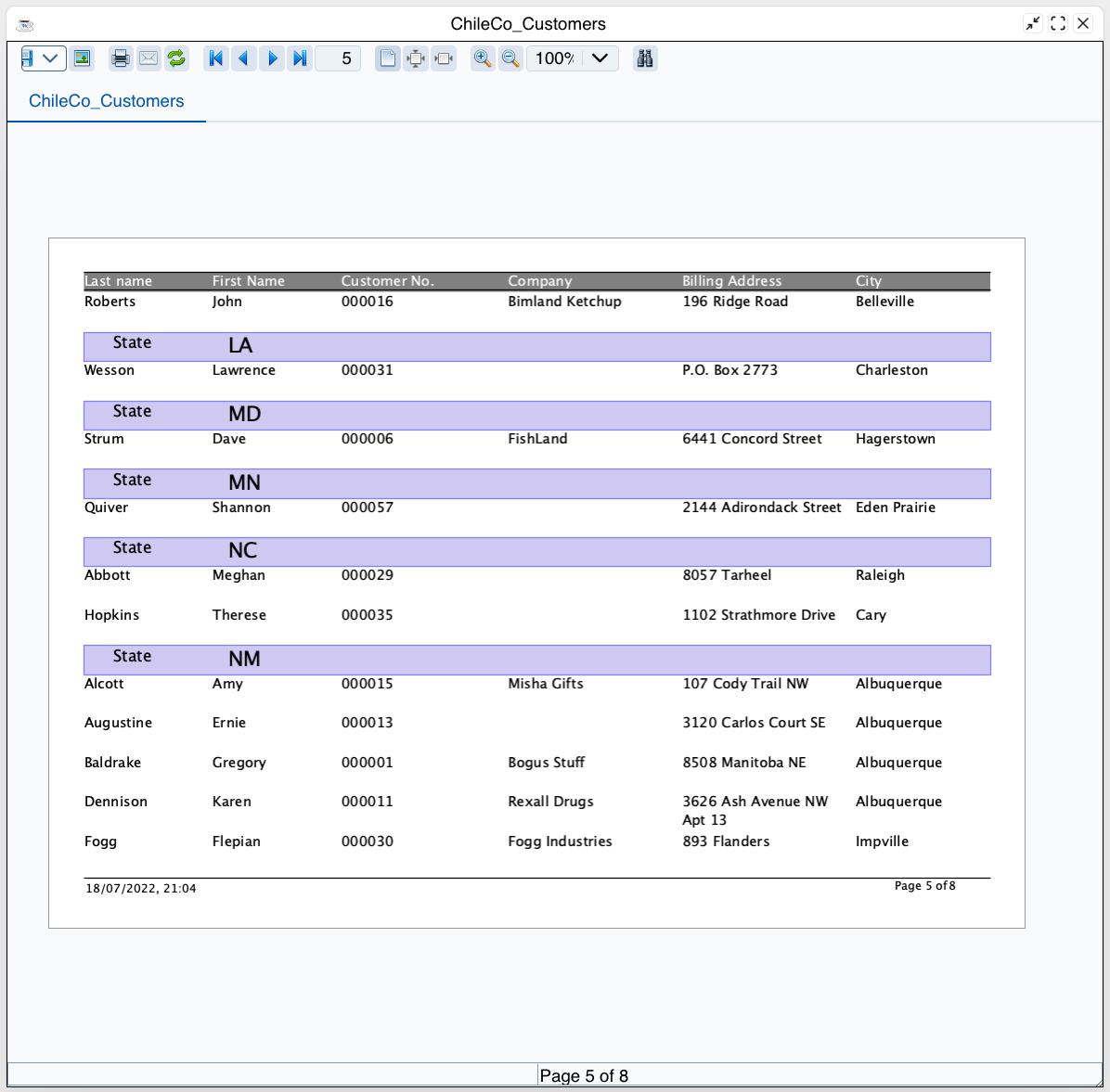Open search with the binoculars icon
This screenshot has width=1110, height=1092.
(645, 58)
